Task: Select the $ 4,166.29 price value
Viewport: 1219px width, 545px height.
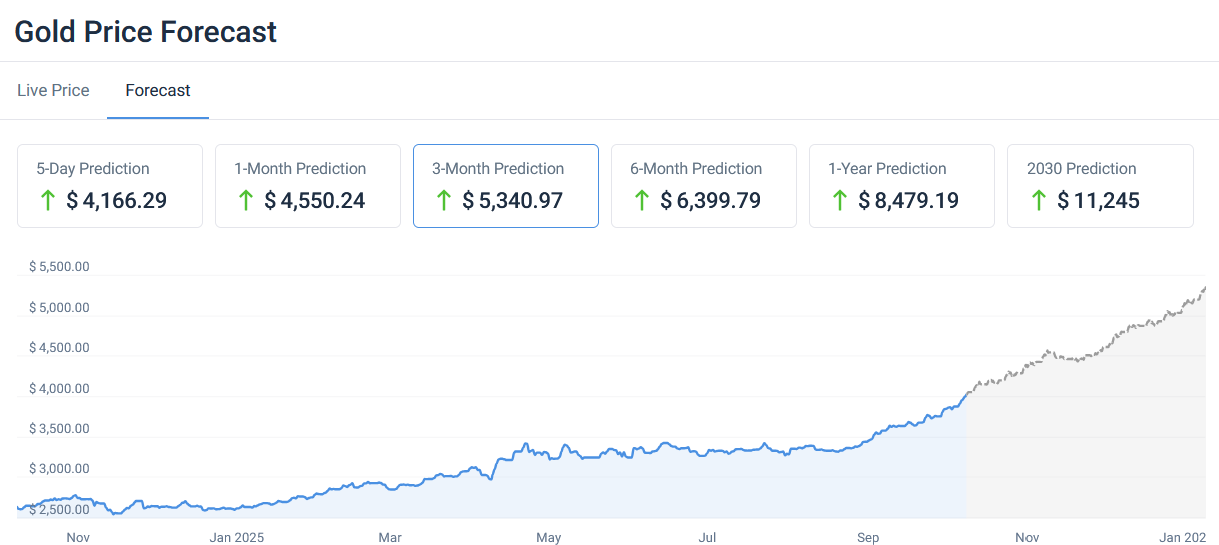Action: [117, 201]
